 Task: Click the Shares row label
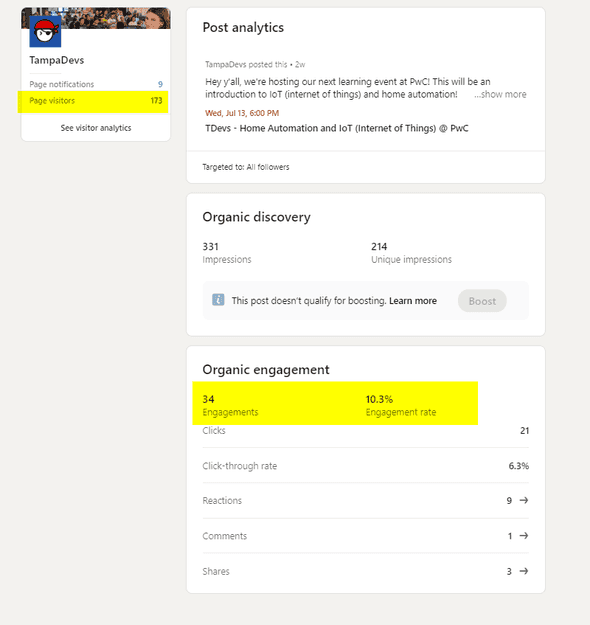(x=216, y=572)
